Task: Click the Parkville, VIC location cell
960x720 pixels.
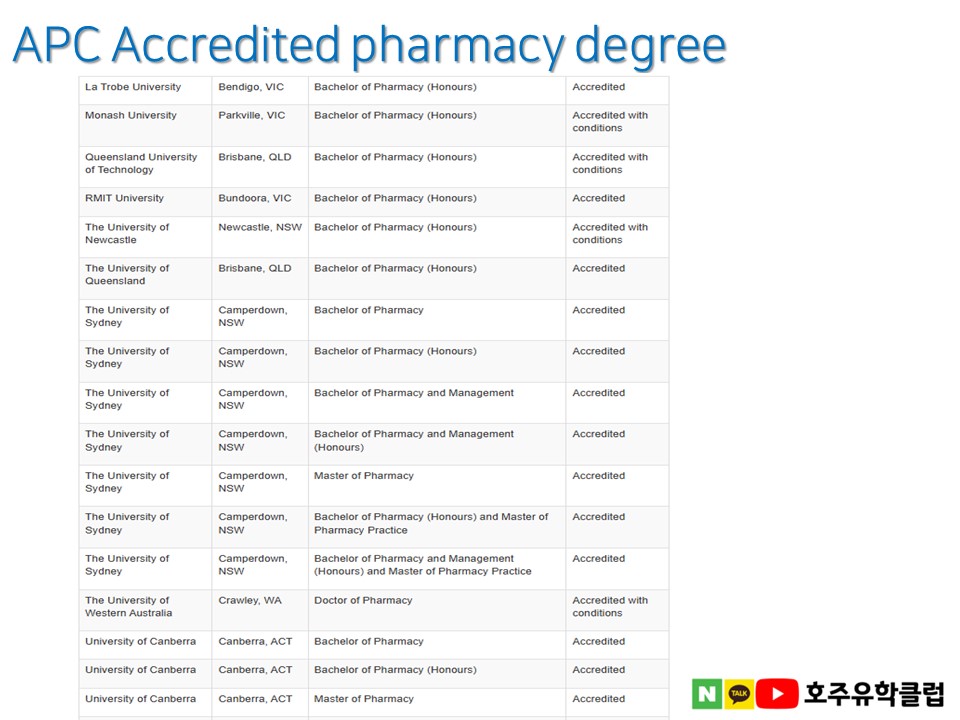Action: [x=252, y=116]
